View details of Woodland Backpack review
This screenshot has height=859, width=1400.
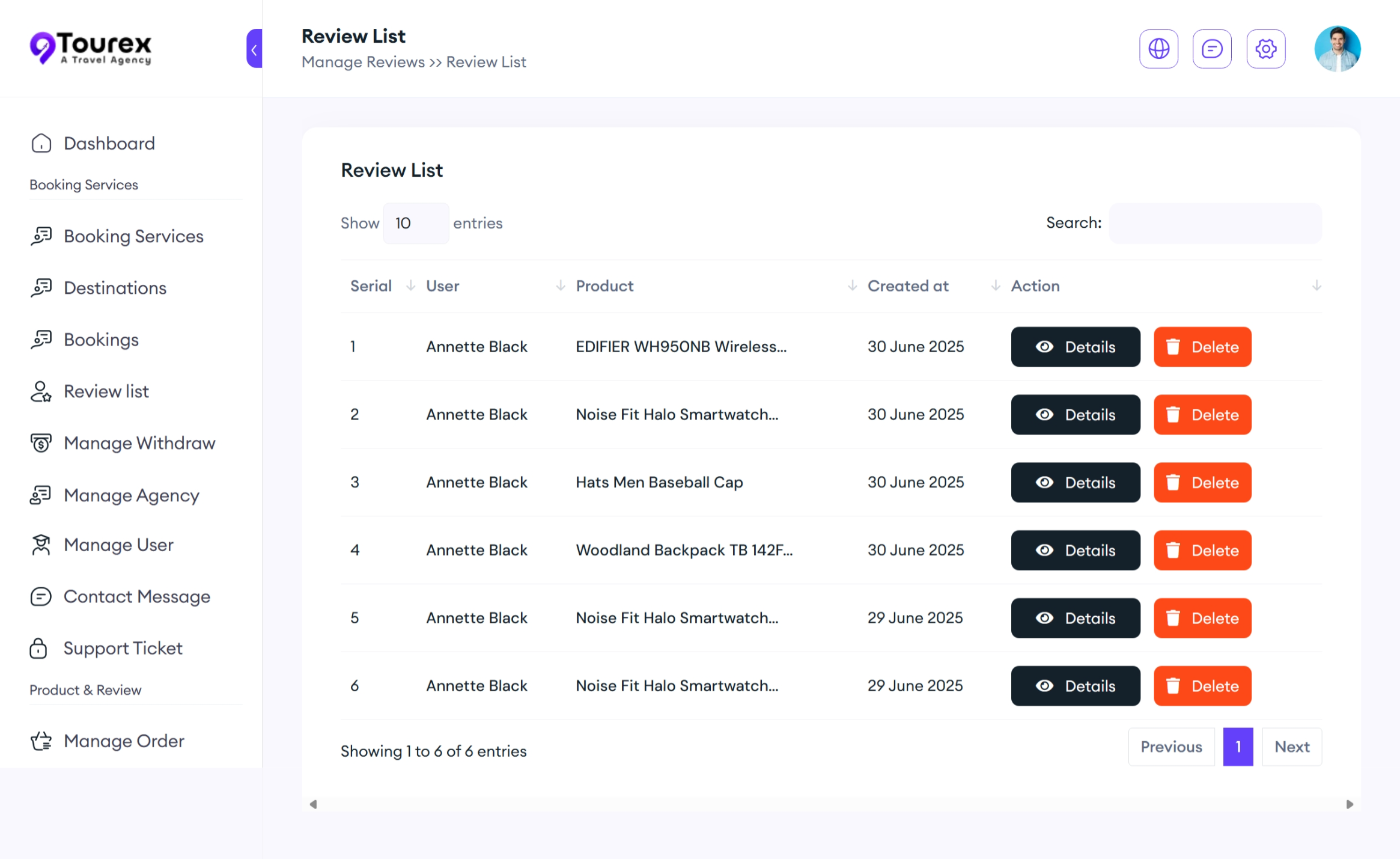(1075, 551)
